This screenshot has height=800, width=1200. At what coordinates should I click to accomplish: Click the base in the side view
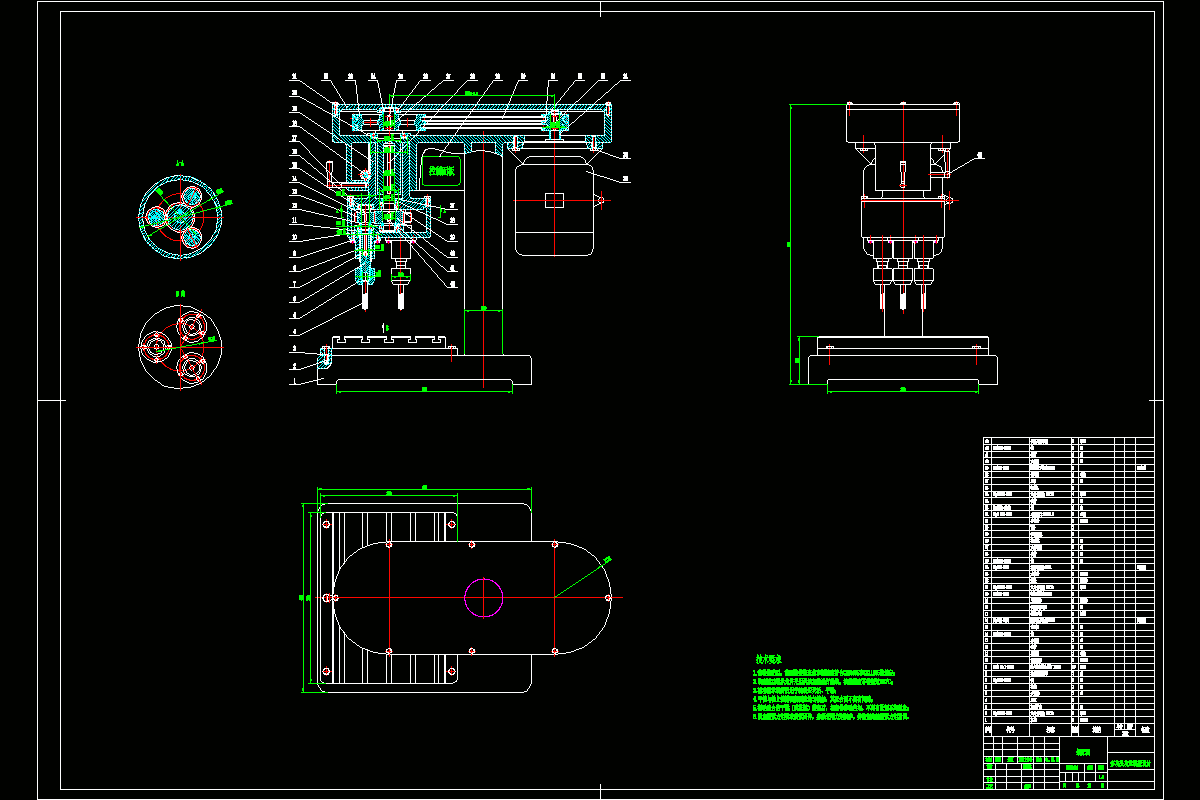[x=903, y=370]
